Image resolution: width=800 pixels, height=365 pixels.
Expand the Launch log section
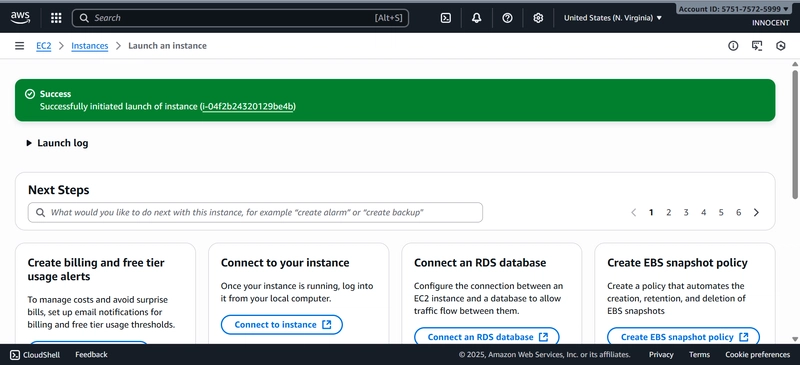click(57, 143)
